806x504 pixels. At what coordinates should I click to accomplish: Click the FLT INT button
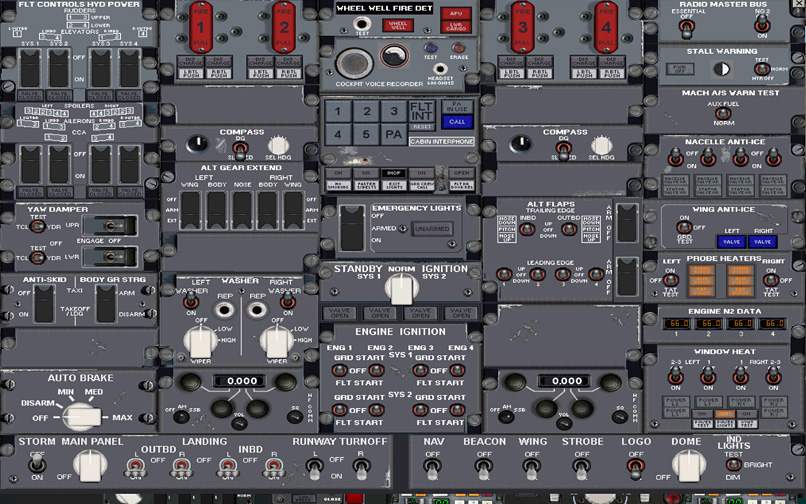[x=423, y=110]
